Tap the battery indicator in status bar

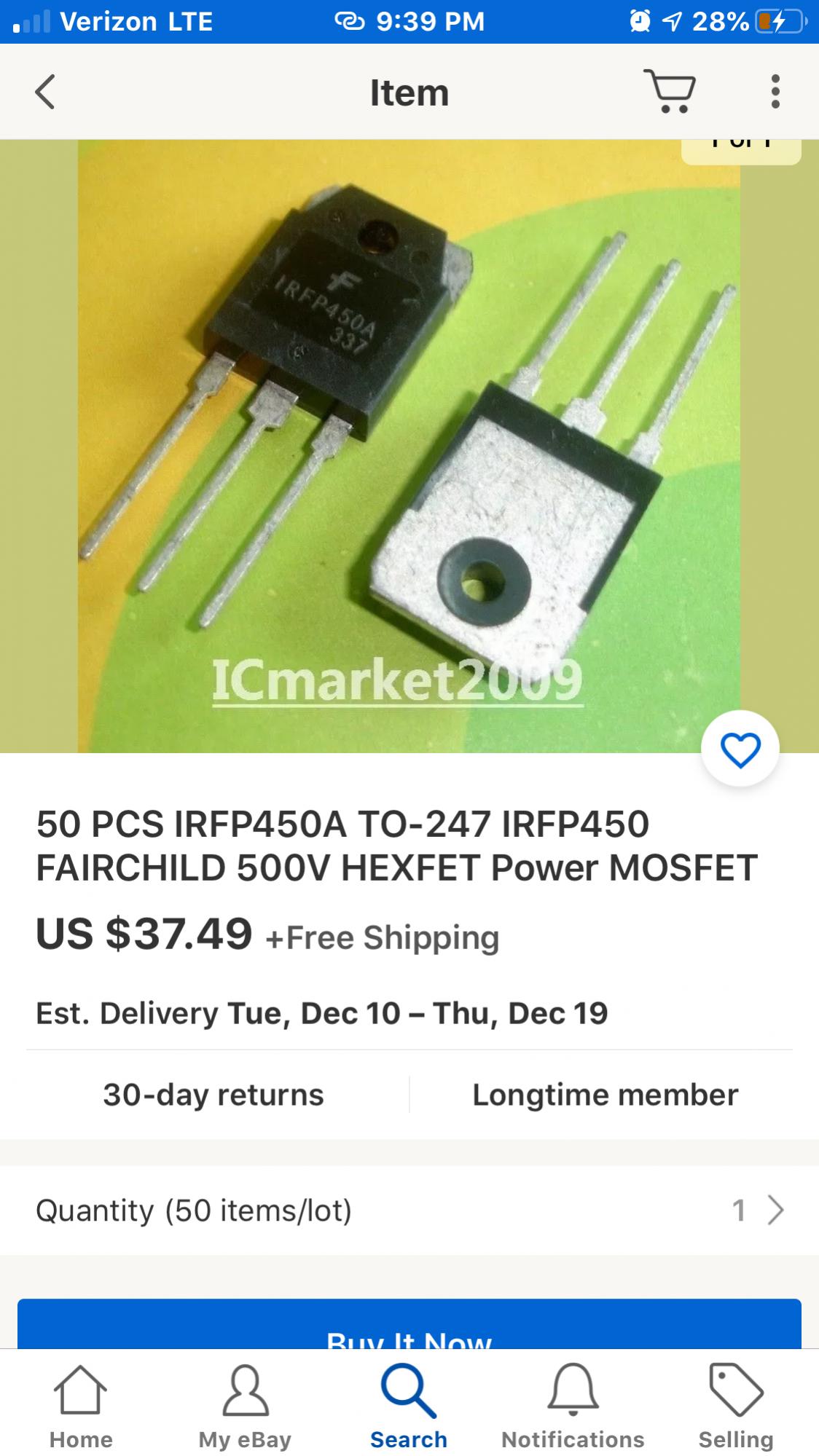(x=780, y=22)
